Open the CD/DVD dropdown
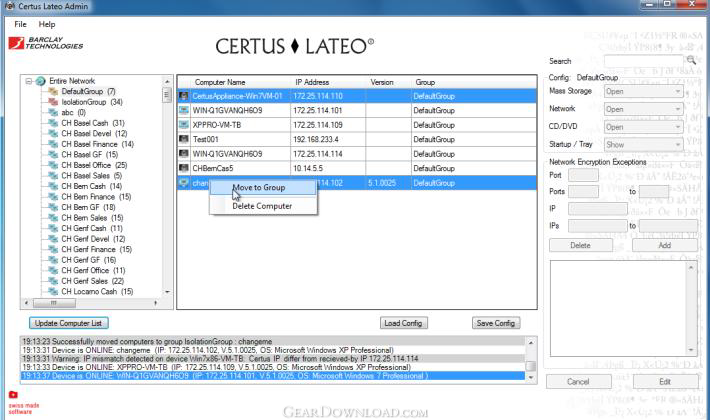Image resolution: width=710 pixels, height=420 pixels. pyautogui.click(x=643, y=127)
